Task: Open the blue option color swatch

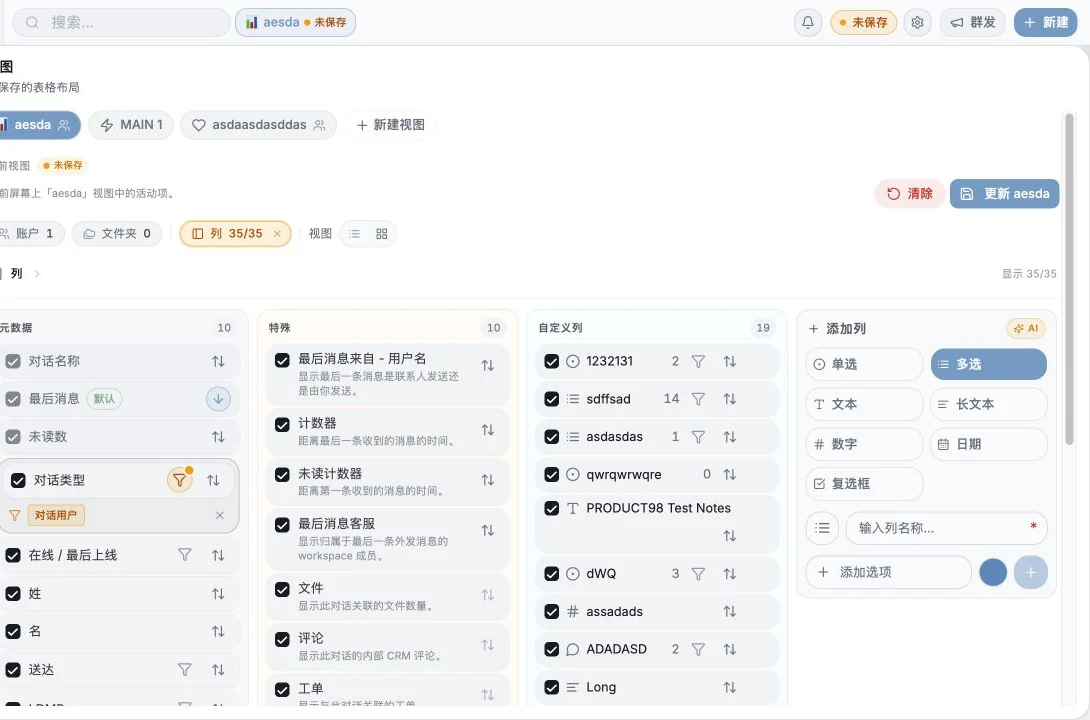Action: pyautogui.click(x=993, y=573)
